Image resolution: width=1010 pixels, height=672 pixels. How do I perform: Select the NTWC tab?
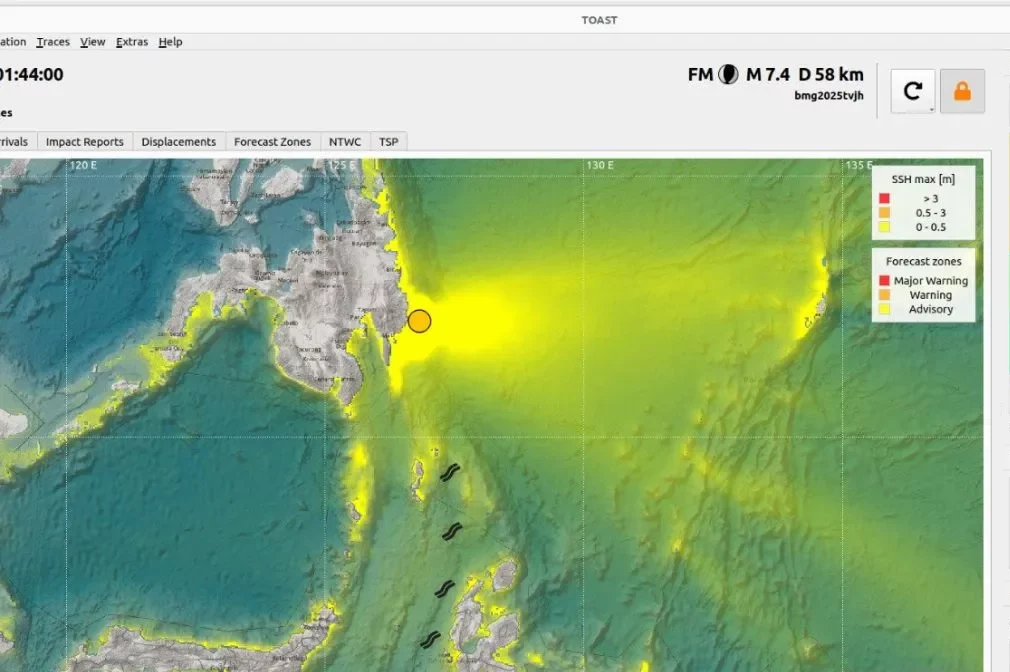pyautogui.click(x=345, y=142)
